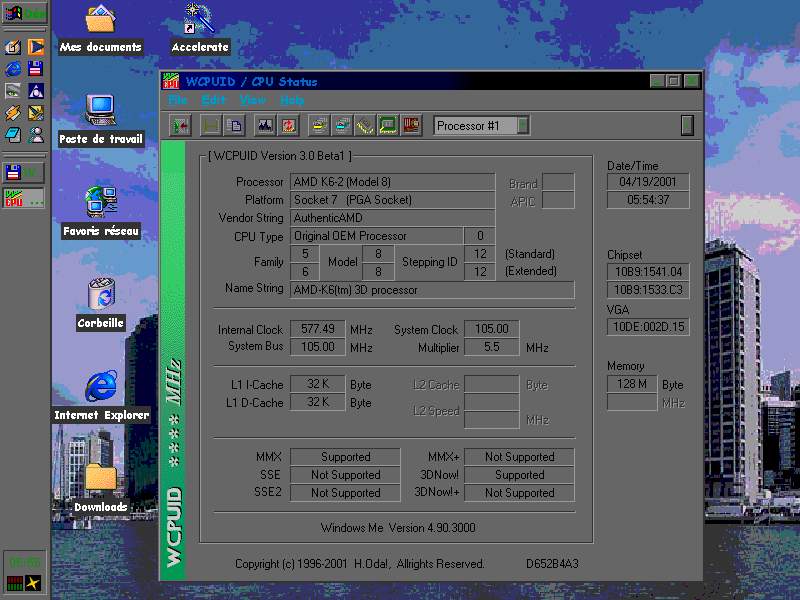
Task: Click the CPU Type field Original OEM Processor
Action: pyautogui.click(x=377, y=236)
